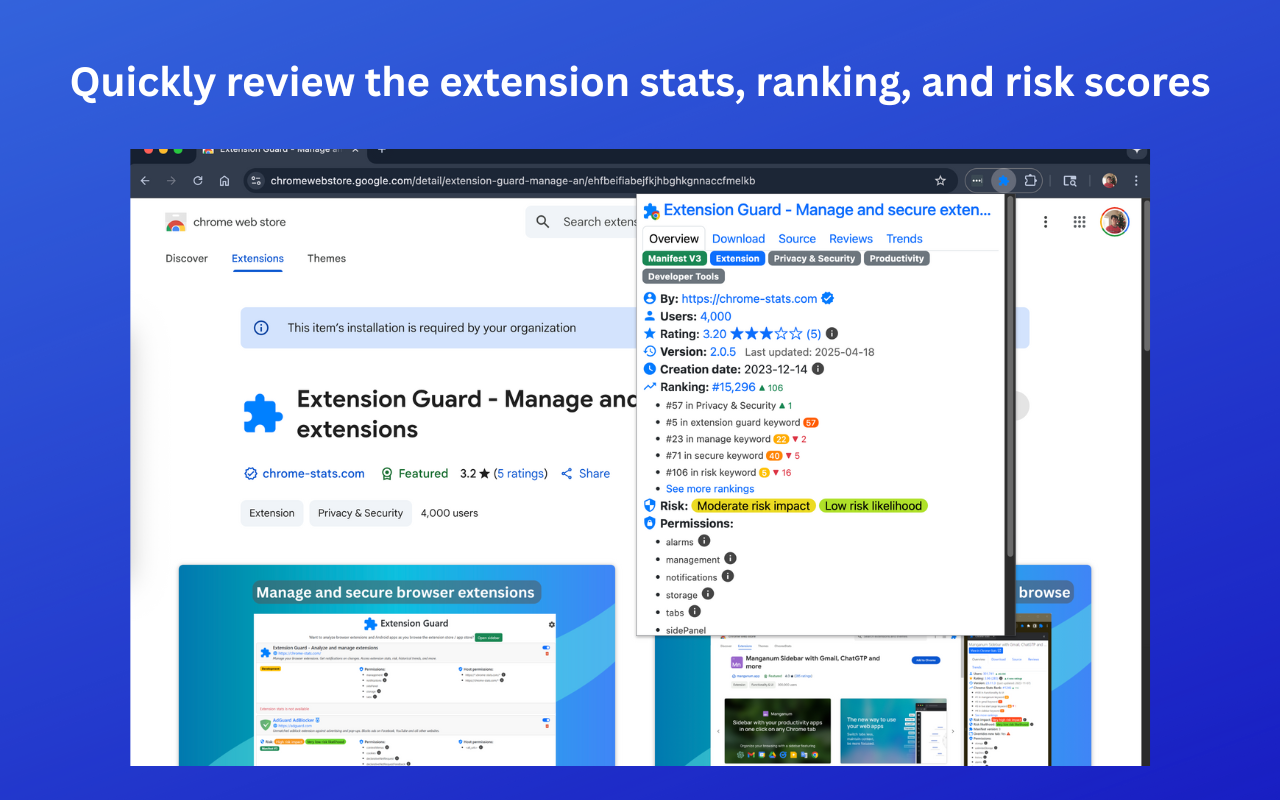Viewport: 1280px width, 800px height.
Task: Click See more rankings link
Action: 710,489
